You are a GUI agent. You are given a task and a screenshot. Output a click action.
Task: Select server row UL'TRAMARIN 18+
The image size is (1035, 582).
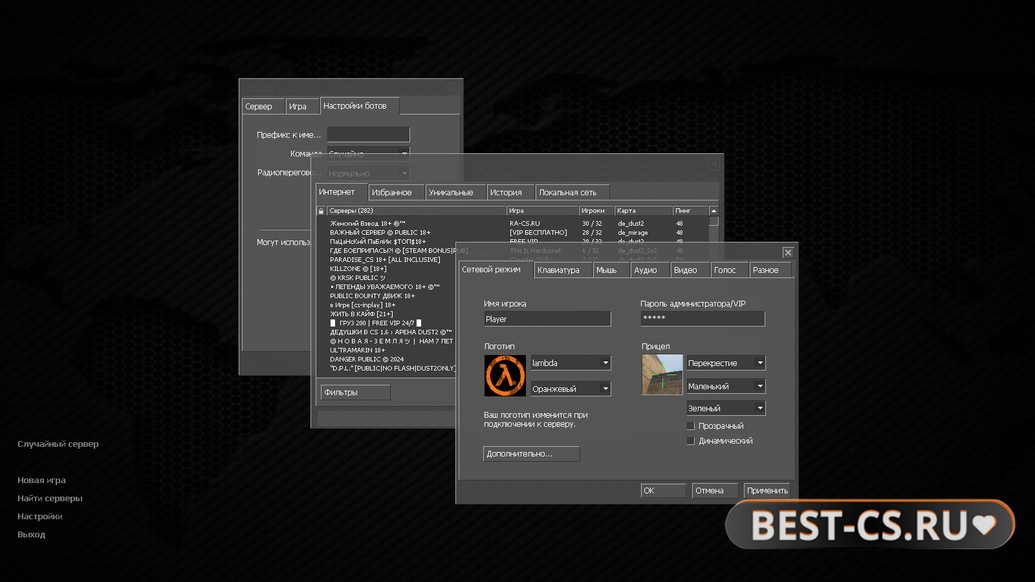point(386,350)
